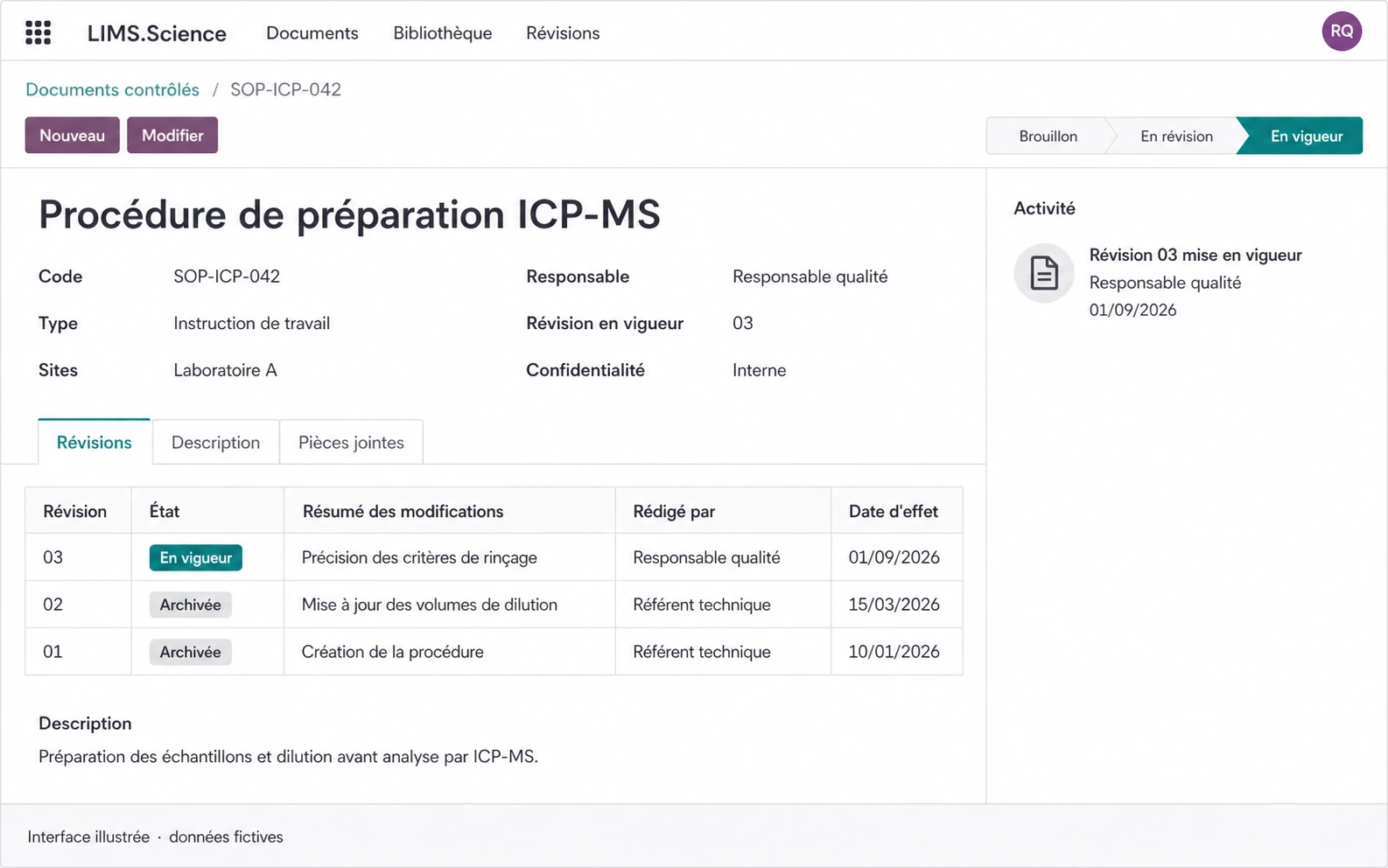Image resolution: width=1388 pixels, height=868 pixels.
Task: Select the En vigueur status stage
Action: click(x=1305, y=136)
